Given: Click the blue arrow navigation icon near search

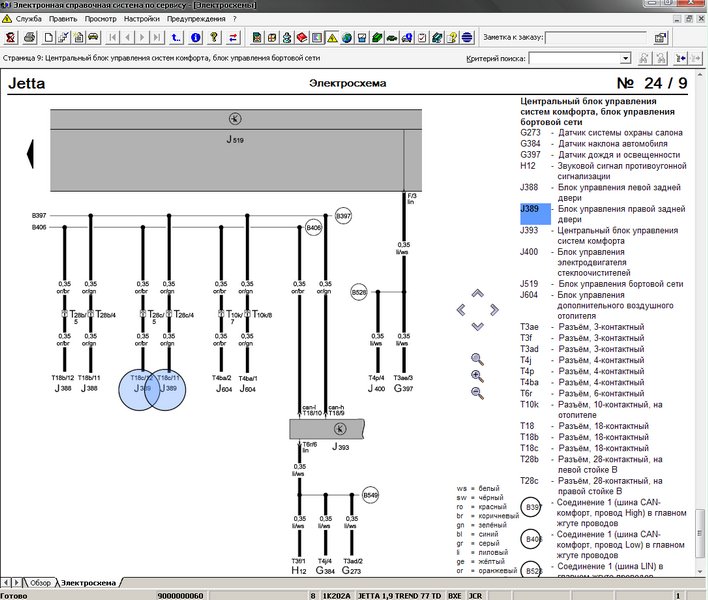Looking at the screenshot, I should click(680, 58).
